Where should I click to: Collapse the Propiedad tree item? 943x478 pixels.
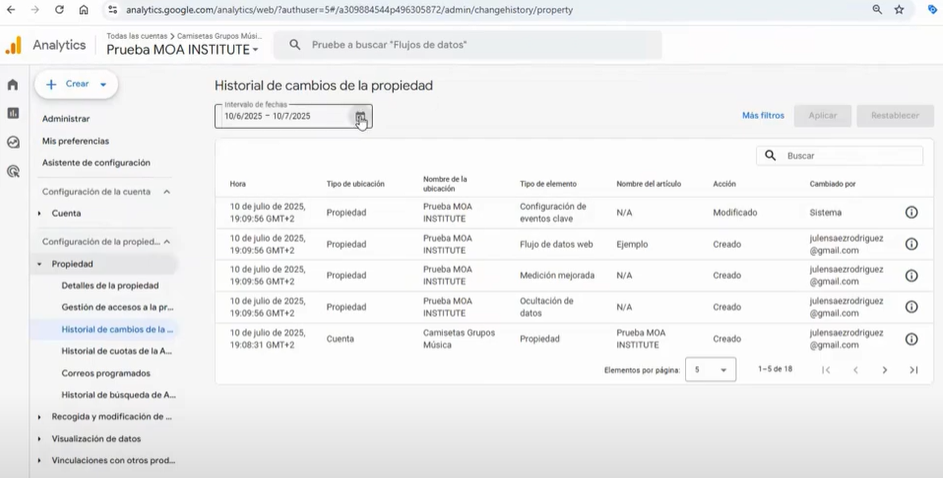[x=40, y=264]
